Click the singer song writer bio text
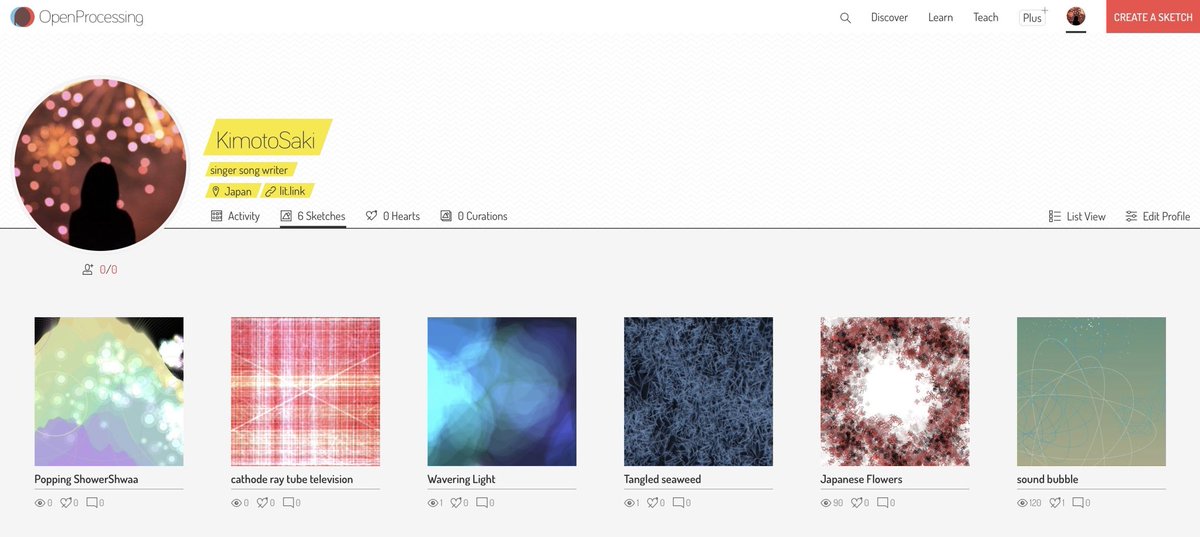The height and width of the screenshot is (537, 1200). (249, 170)
